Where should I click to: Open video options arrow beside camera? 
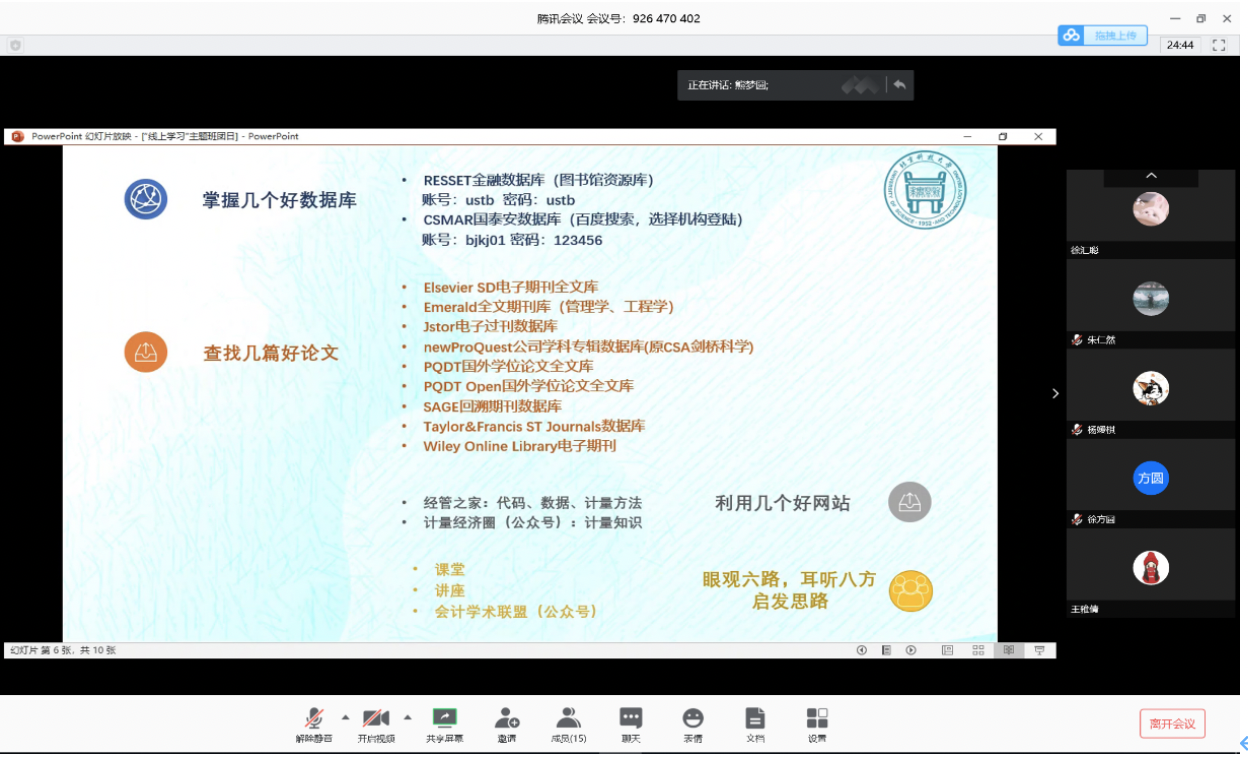(x=407, y=717)
